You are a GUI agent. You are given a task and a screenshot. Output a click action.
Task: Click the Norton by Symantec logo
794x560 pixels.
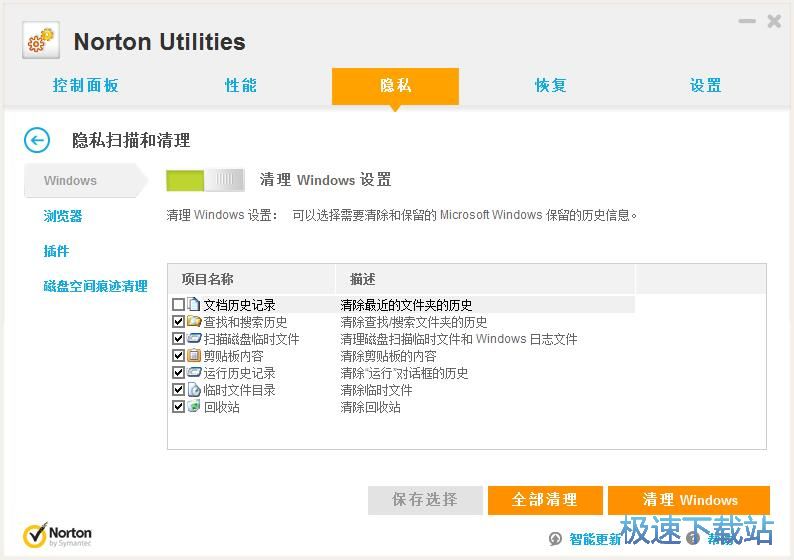coord(57,536)
